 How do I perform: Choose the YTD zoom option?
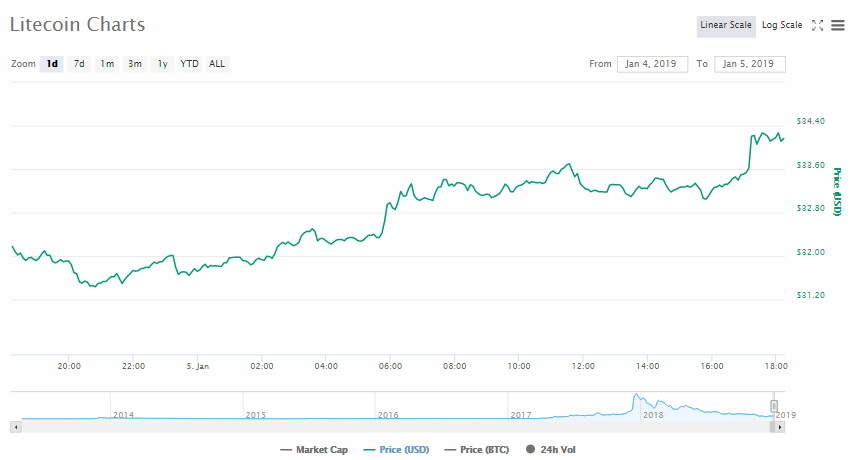[189, 64]
